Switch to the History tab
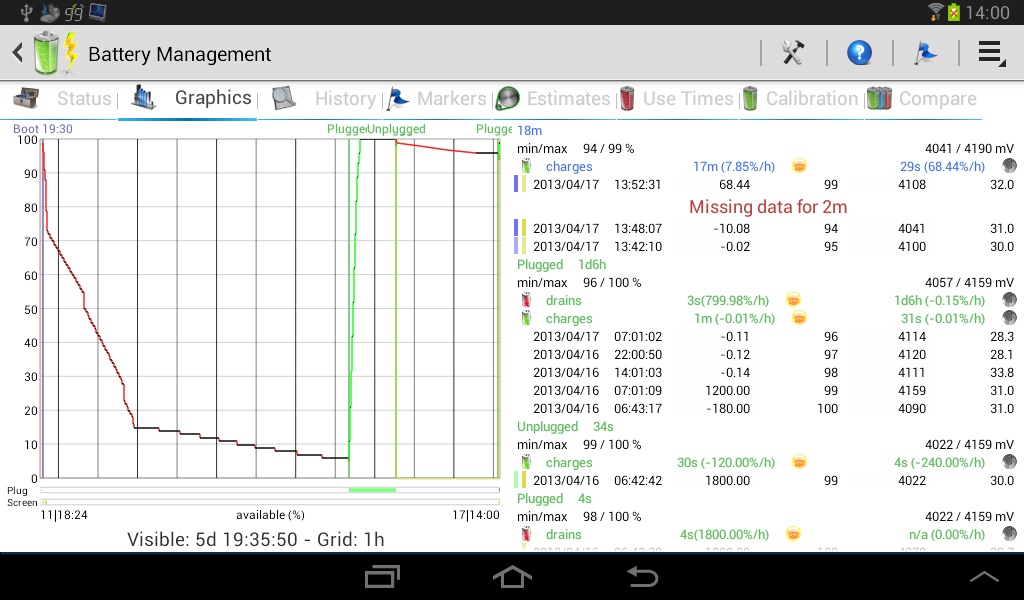 pyautogui.click(x=324, y=99)
